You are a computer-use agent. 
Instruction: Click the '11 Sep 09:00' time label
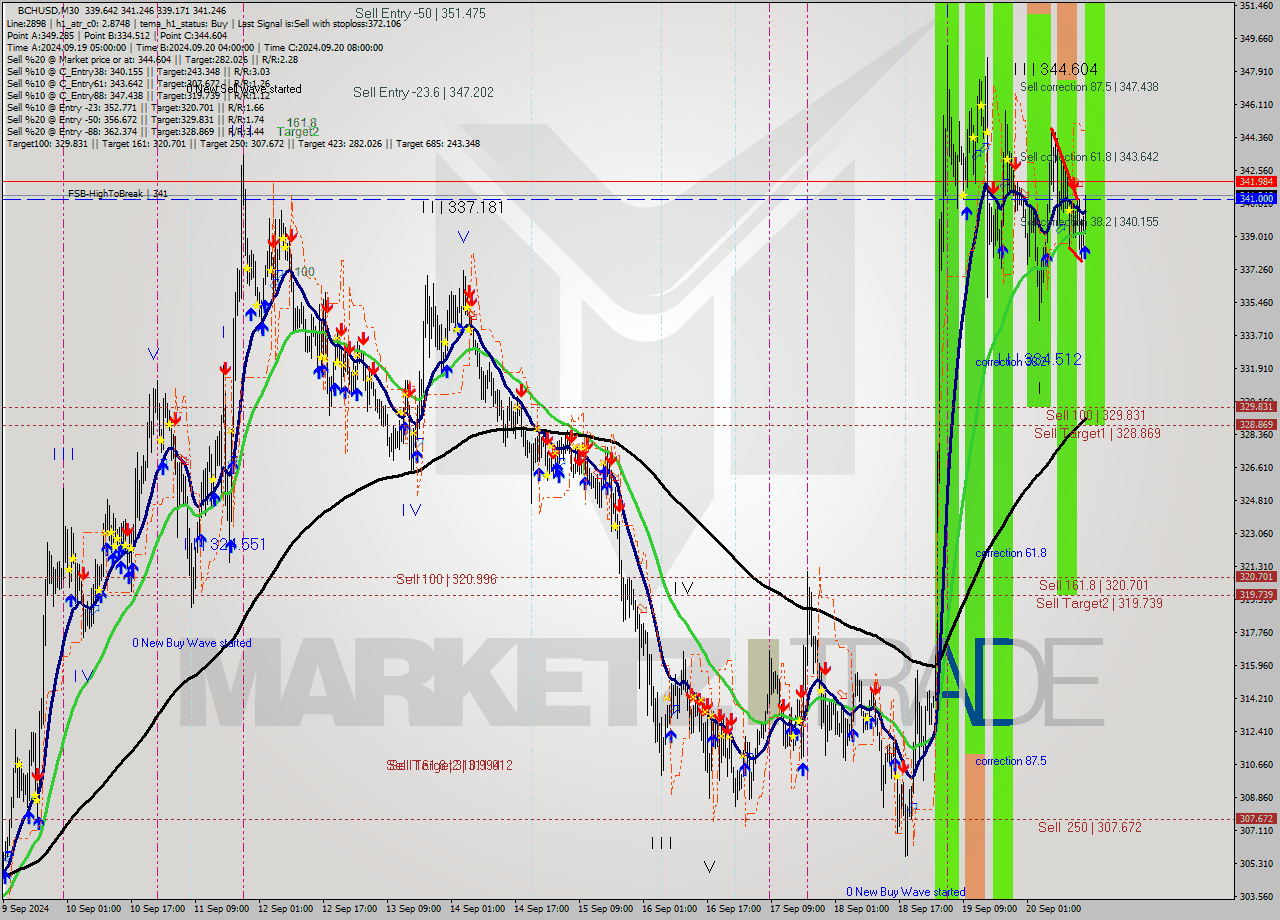coord(221,909)
